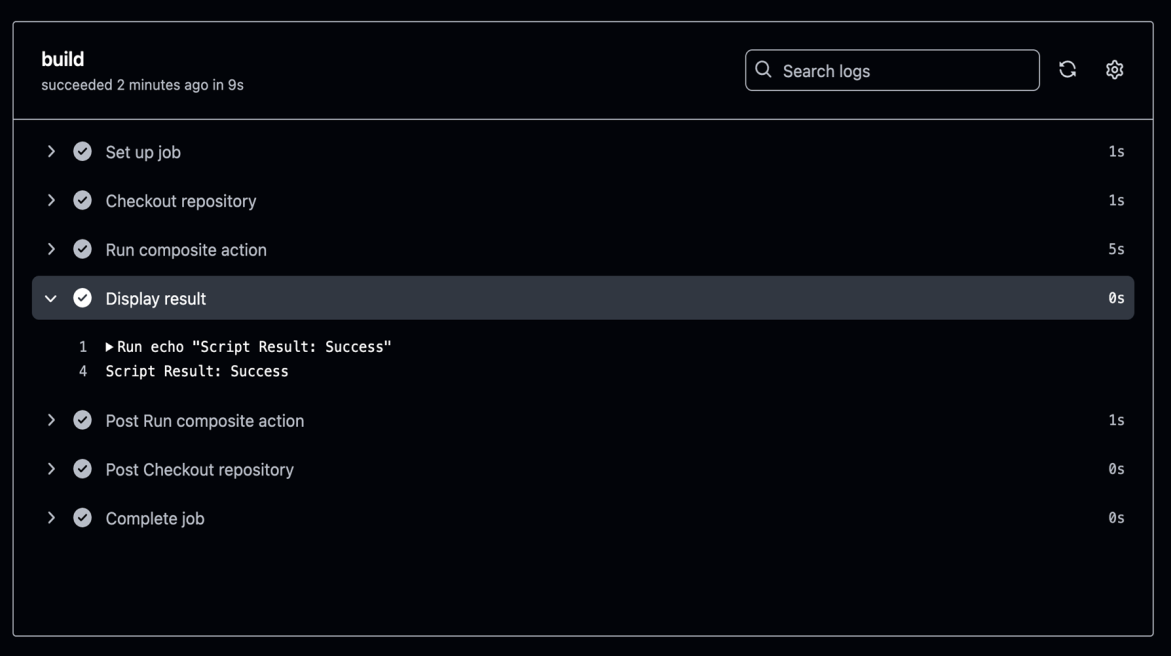The height and width of the screenshot is (656, 1171).
Task: Click the refresh logs icon
Action: click(1067, 69)
